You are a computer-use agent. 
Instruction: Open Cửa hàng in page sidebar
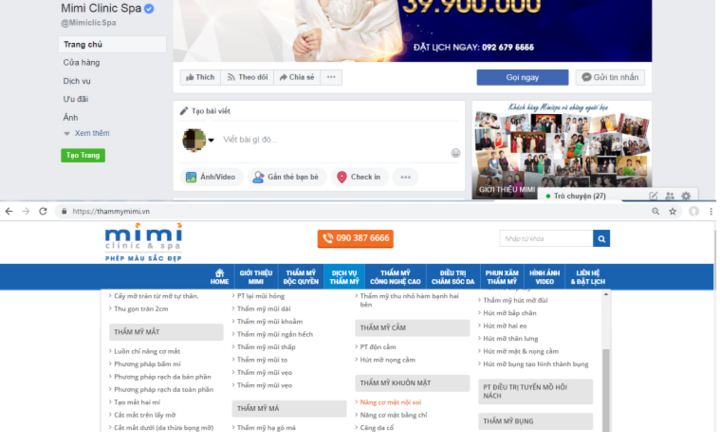point(81,62)
